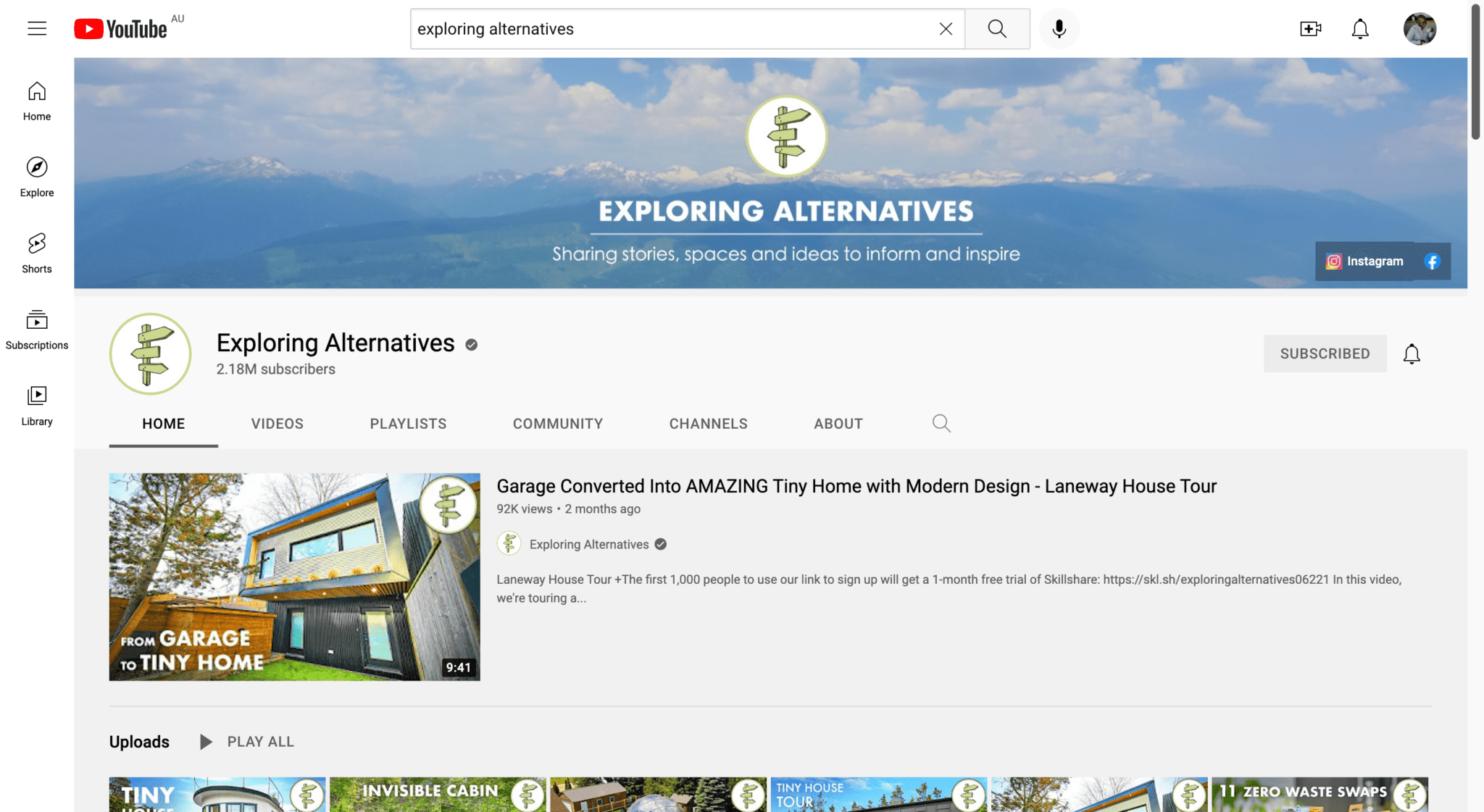The height and width of the screenshot is (812, 1484).
Task: Click the 2.18M subscribers text
Action: click(275, 369)
